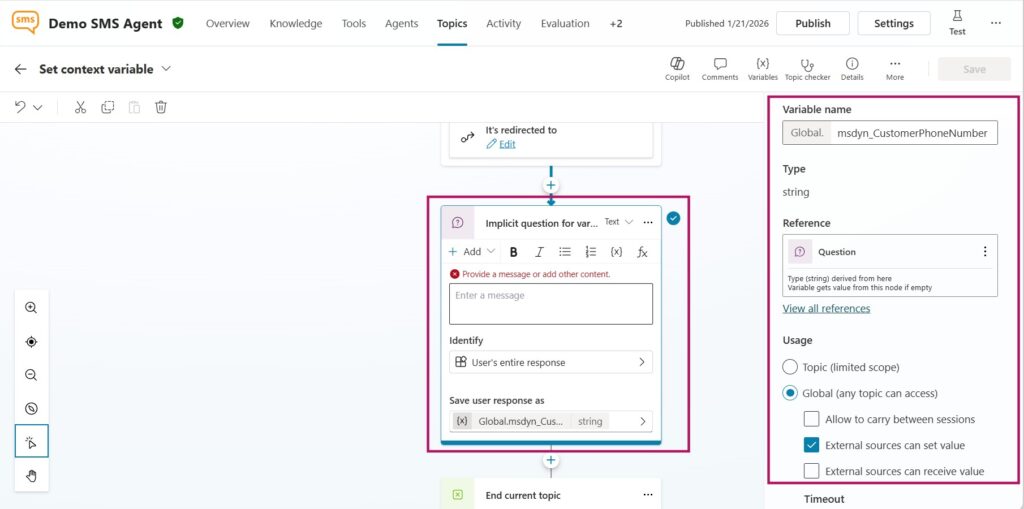The width and height of the screenshot is (1024, 509).
Task: Expand the Set context variable dropdown
Action: [166, 69]
